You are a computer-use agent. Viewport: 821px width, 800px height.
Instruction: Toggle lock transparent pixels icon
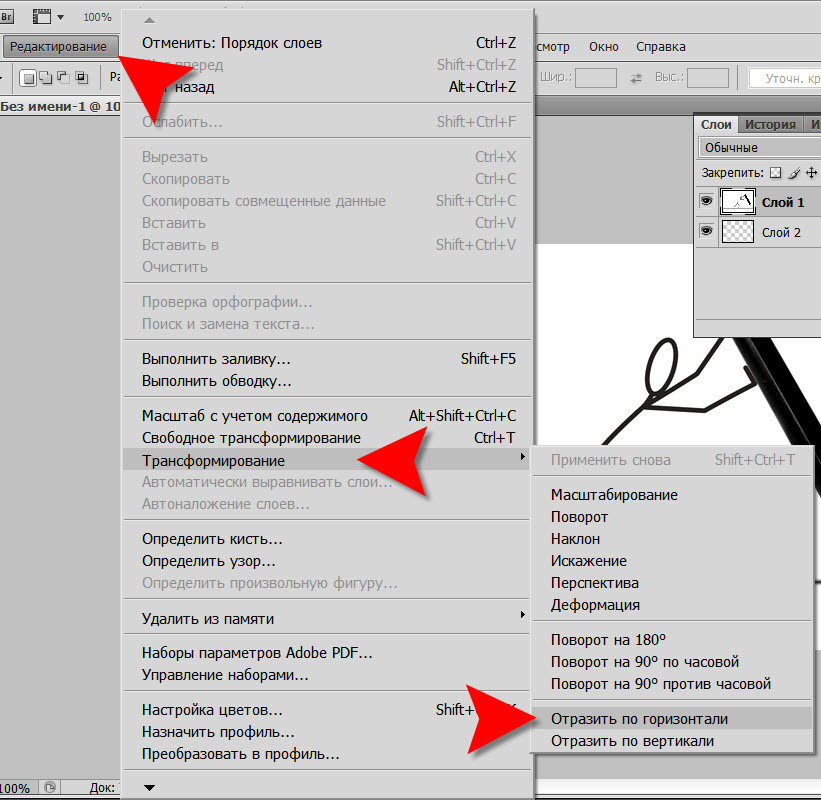[775, 173]
